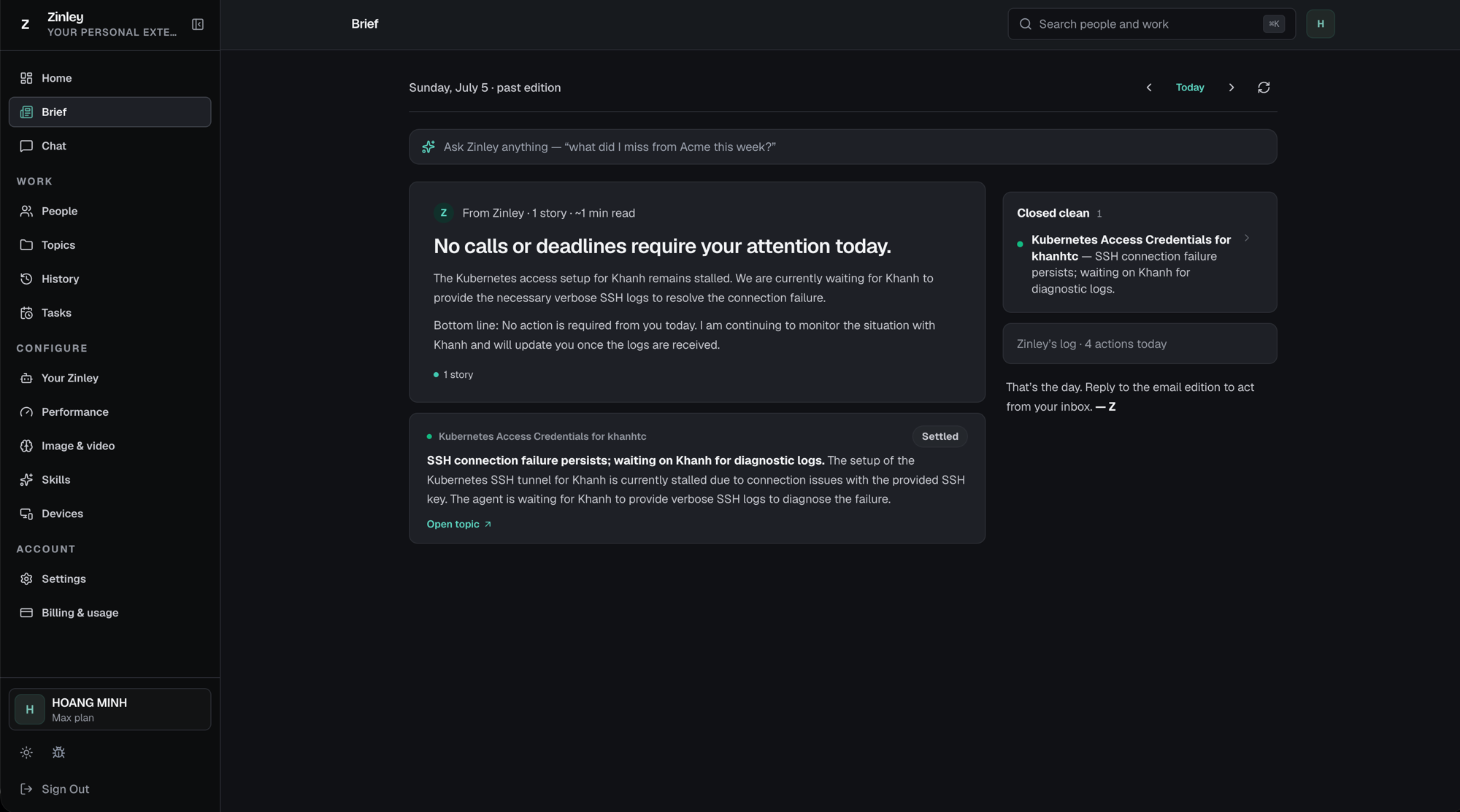Toggle light theme sun icon
1460x812 pixels.
[26, 752]
